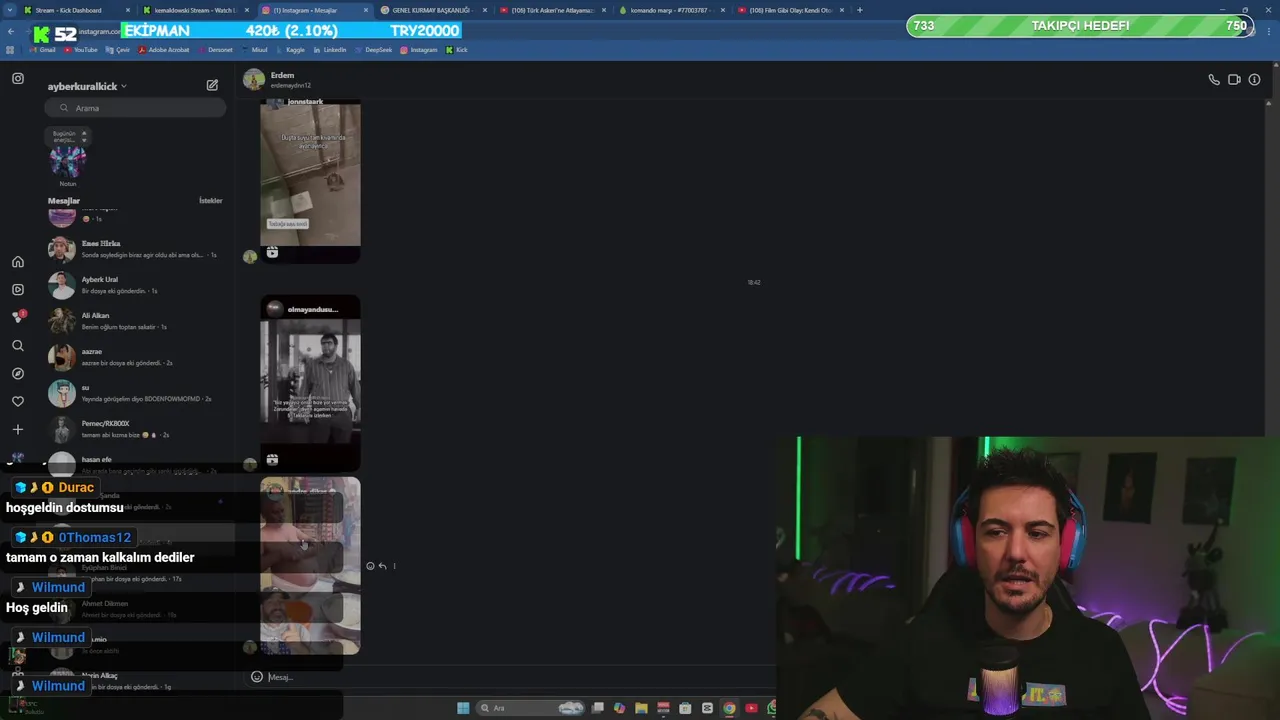Image resolution: width=1280 pixels, height=720 pixels.
Task: Open the Pemeç/RK800X conversation
Action: point(135,429)
